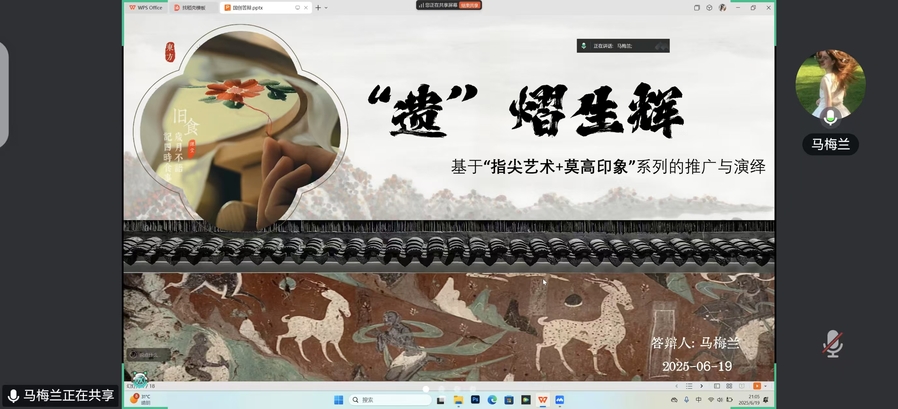This screenshot has height=409, width=898.
Task: Open WPS Office taskbar icon
Action: (x=542, y=400)
